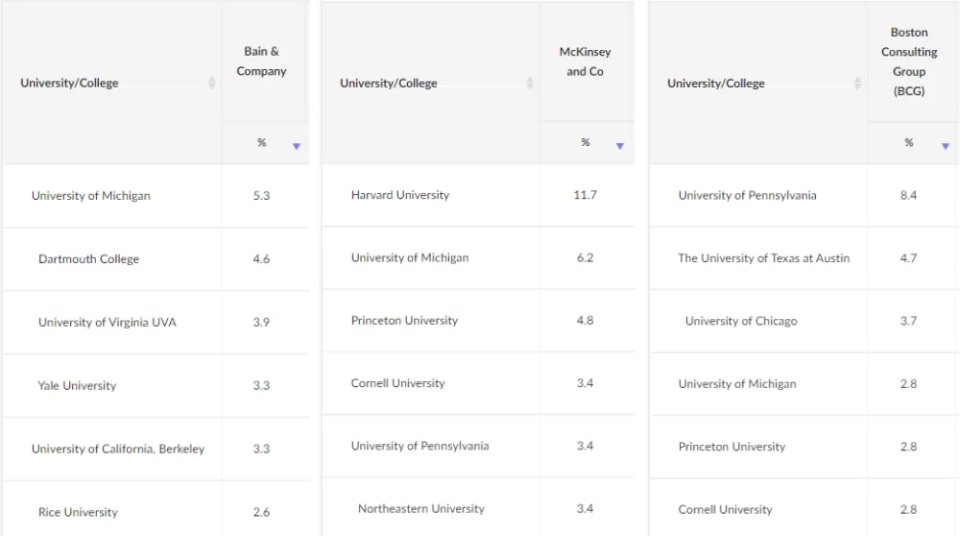Select the Bain & Company column header
The image size is (960, 536).
[x=262, y=61]
